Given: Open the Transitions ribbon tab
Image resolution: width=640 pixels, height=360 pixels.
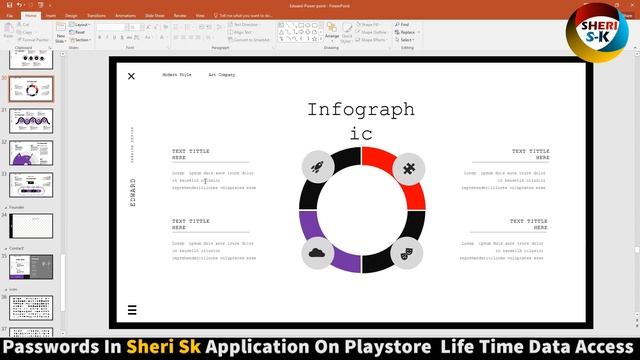Looking at the screenshot, I should point(96,16).
